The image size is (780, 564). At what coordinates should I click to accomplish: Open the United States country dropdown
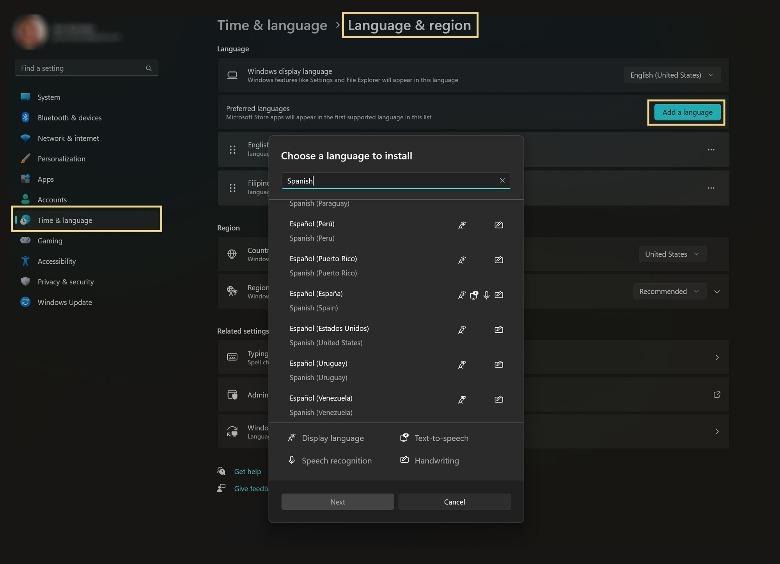672,254
